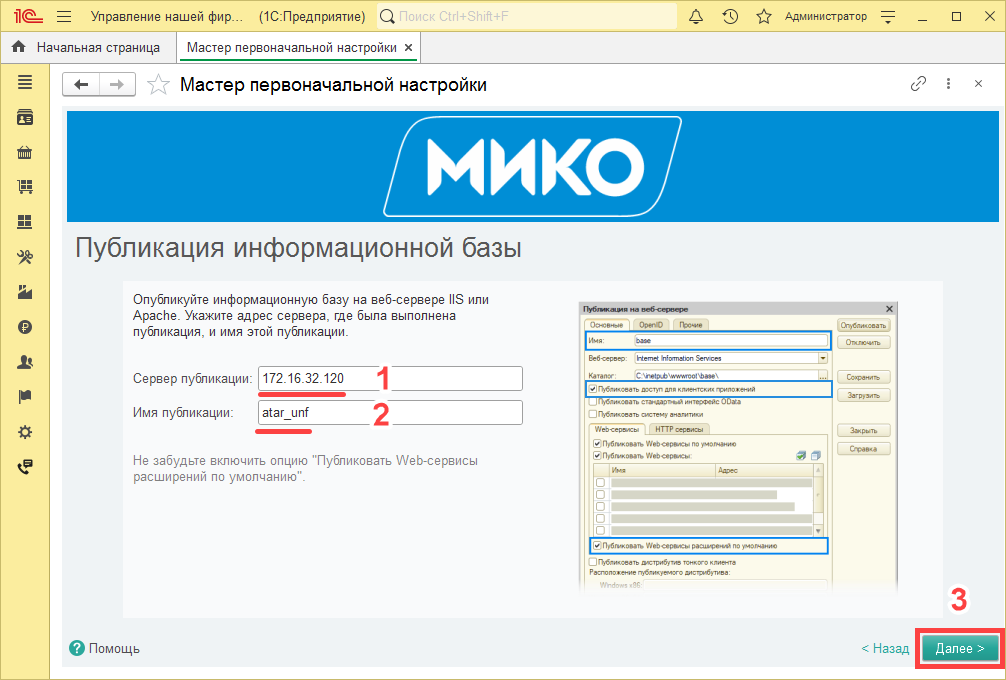Click the notifications bell icon
This screenshot has height=680, width=1006.
pos(697,17)
